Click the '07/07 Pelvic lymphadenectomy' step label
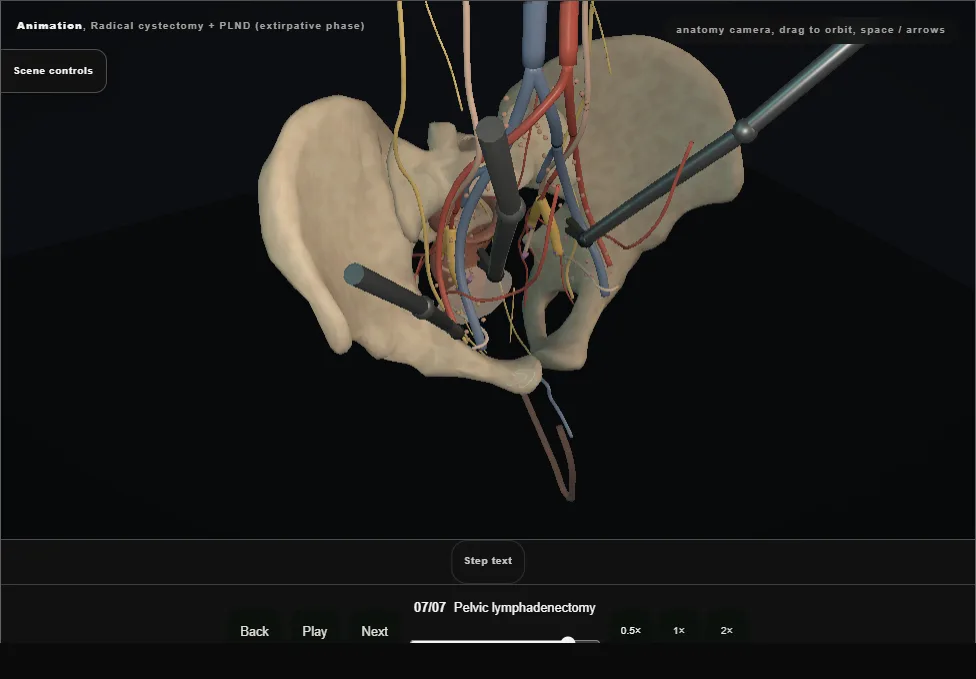976x679 pixels. (504, 607)
